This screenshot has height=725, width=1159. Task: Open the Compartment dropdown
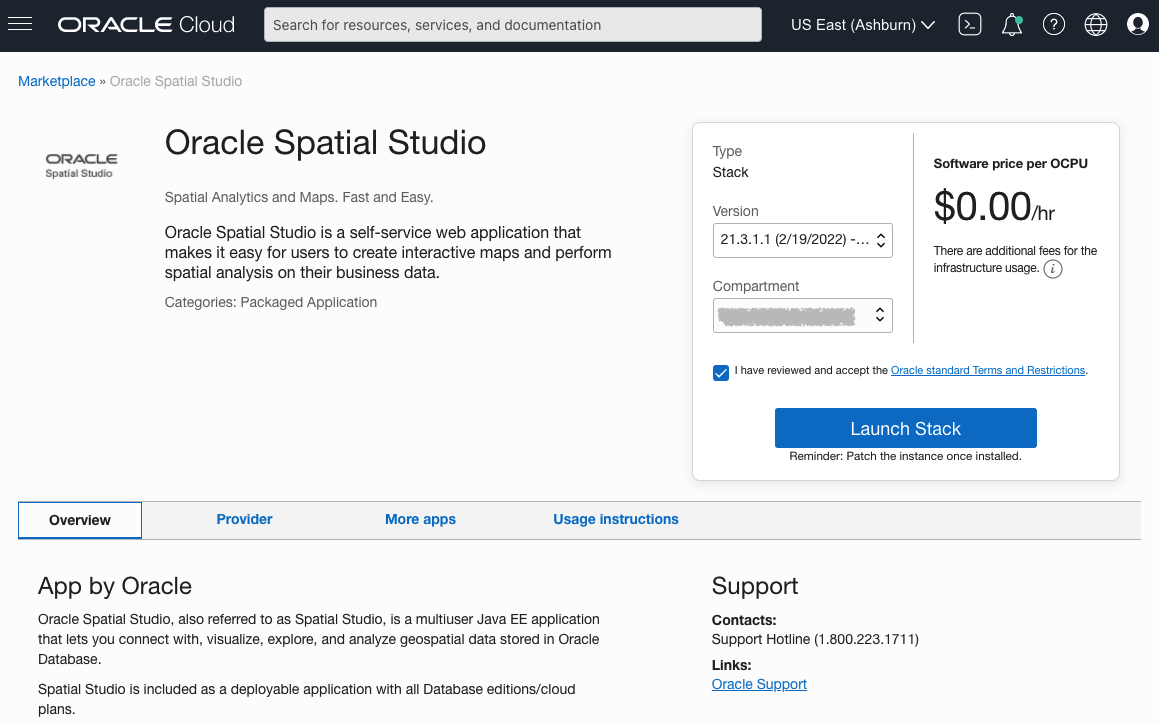802,315
